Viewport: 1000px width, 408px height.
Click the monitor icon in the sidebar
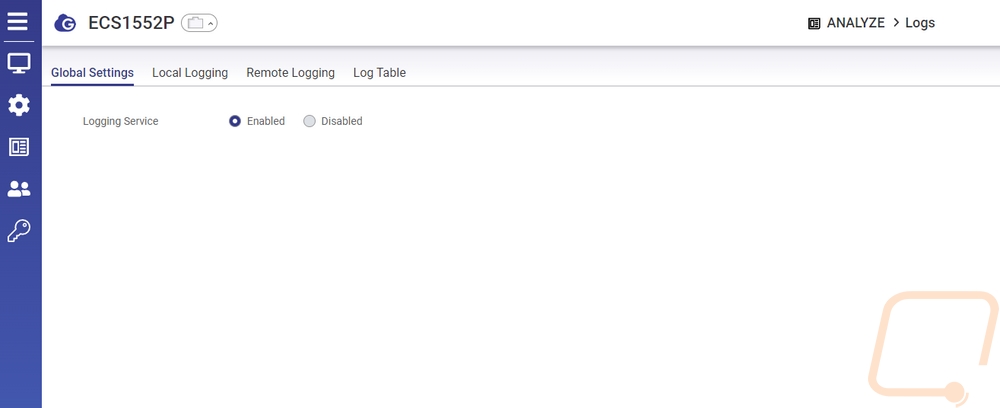[x=19, y=64]
